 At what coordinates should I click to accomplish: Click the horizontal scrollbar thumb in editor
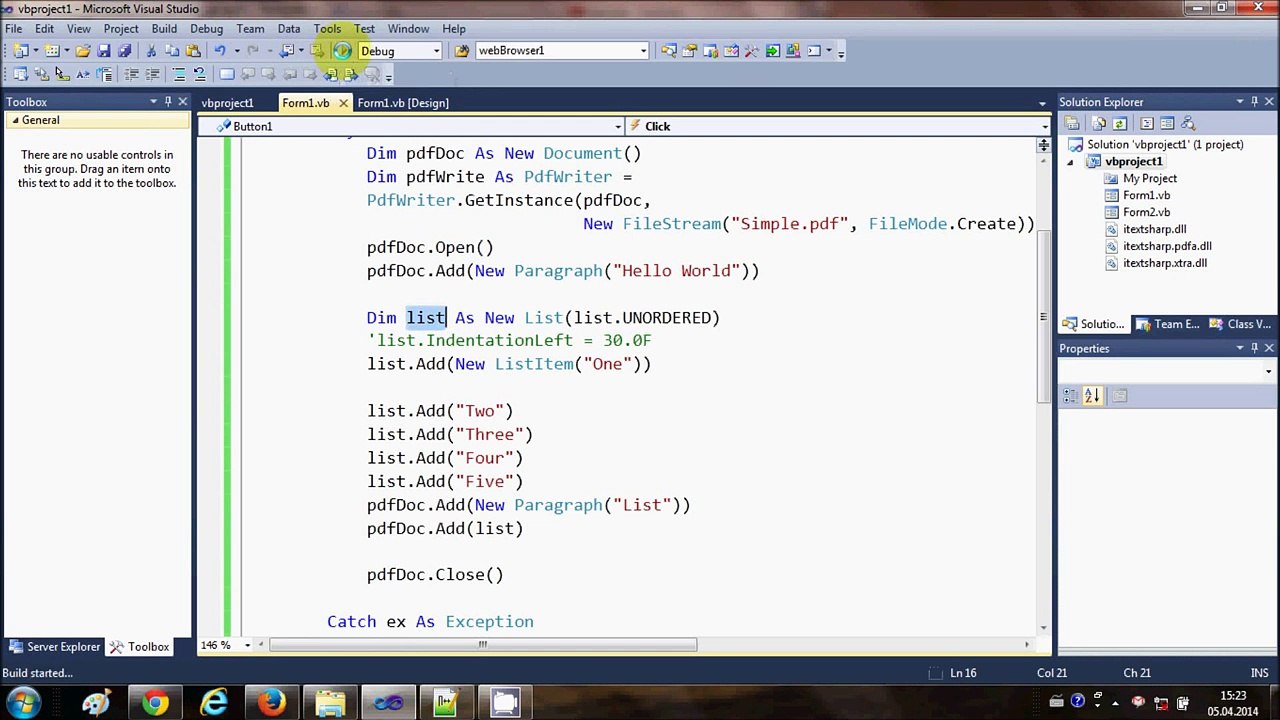[x=483, y=645]
